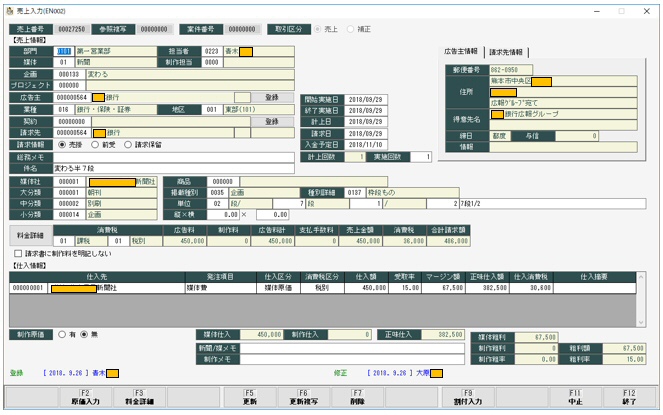Set 制作原価 to 無

pyautogui.click(x=84, y=334)
